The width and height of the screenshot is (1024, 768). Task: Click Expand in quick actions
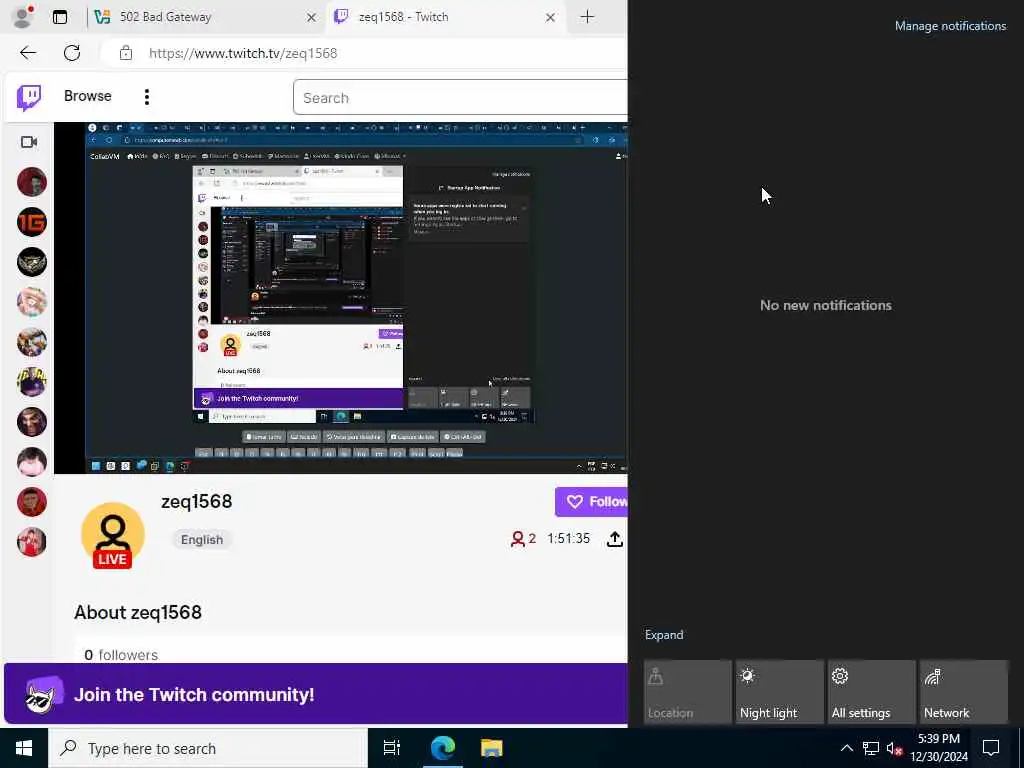(x=664, y=635)
